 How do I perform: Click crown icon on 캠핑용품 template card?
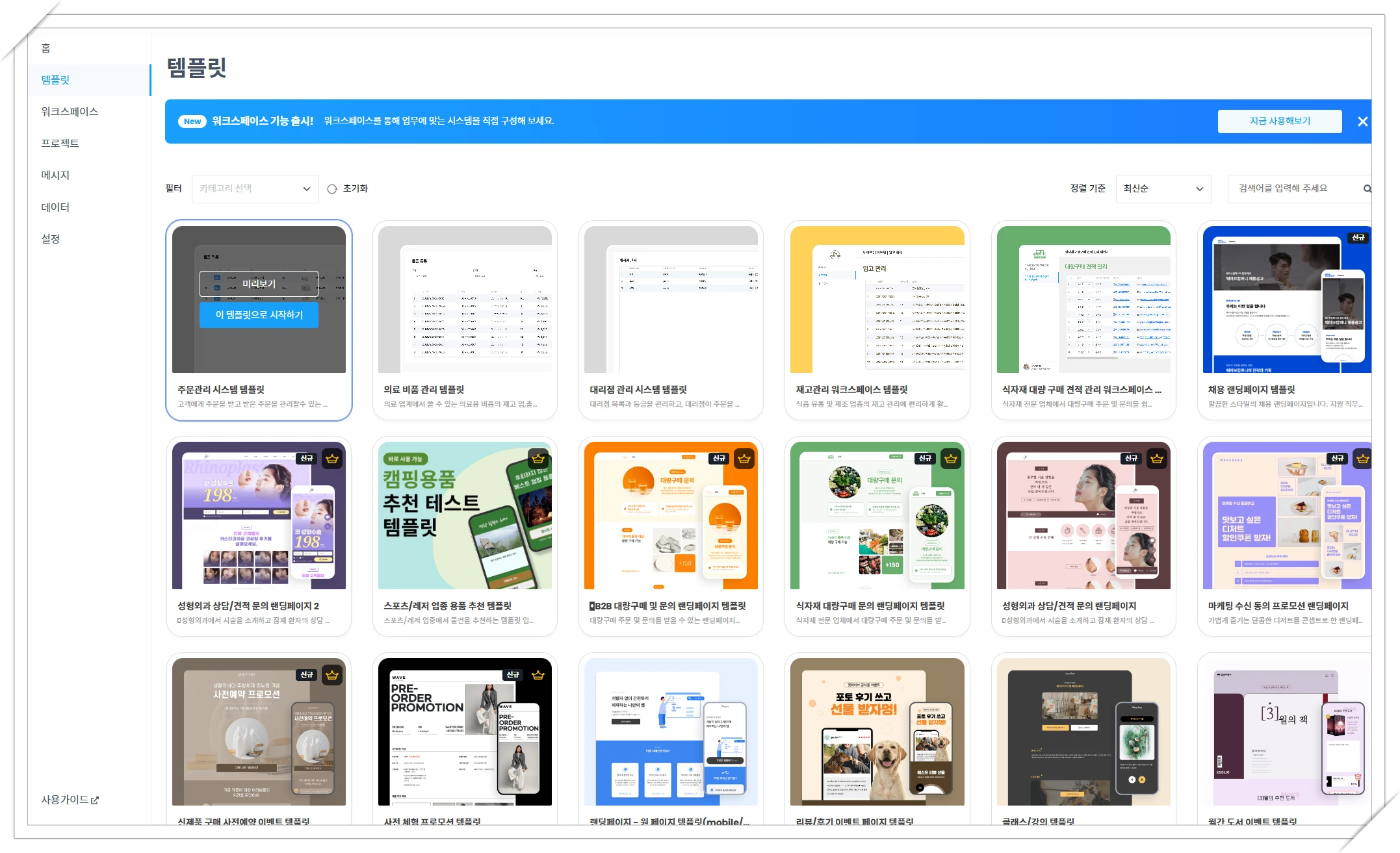(538, 459)
